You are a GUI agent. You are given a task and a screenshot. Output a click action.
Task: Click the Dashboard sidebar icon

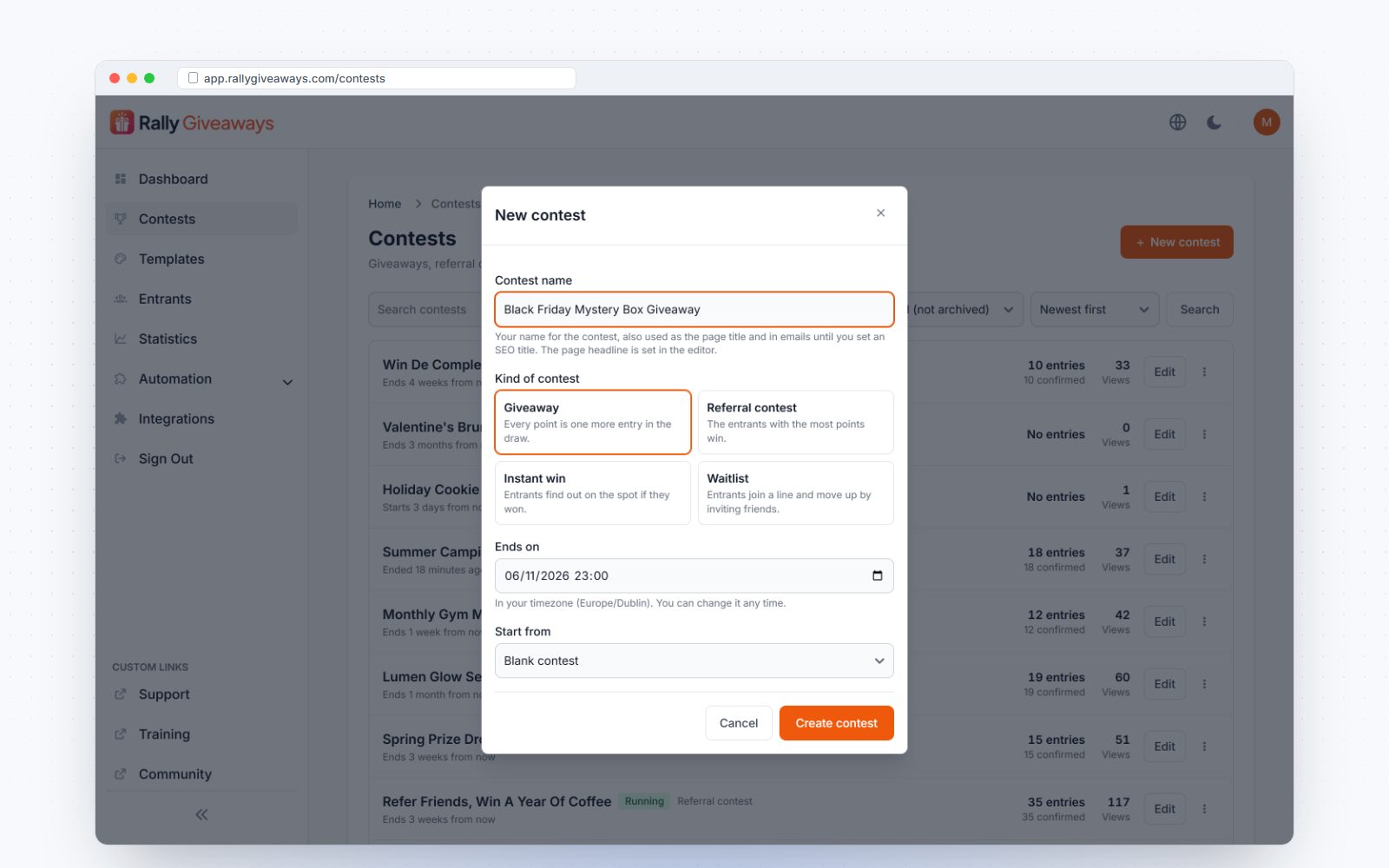click(x=121, y=179)
